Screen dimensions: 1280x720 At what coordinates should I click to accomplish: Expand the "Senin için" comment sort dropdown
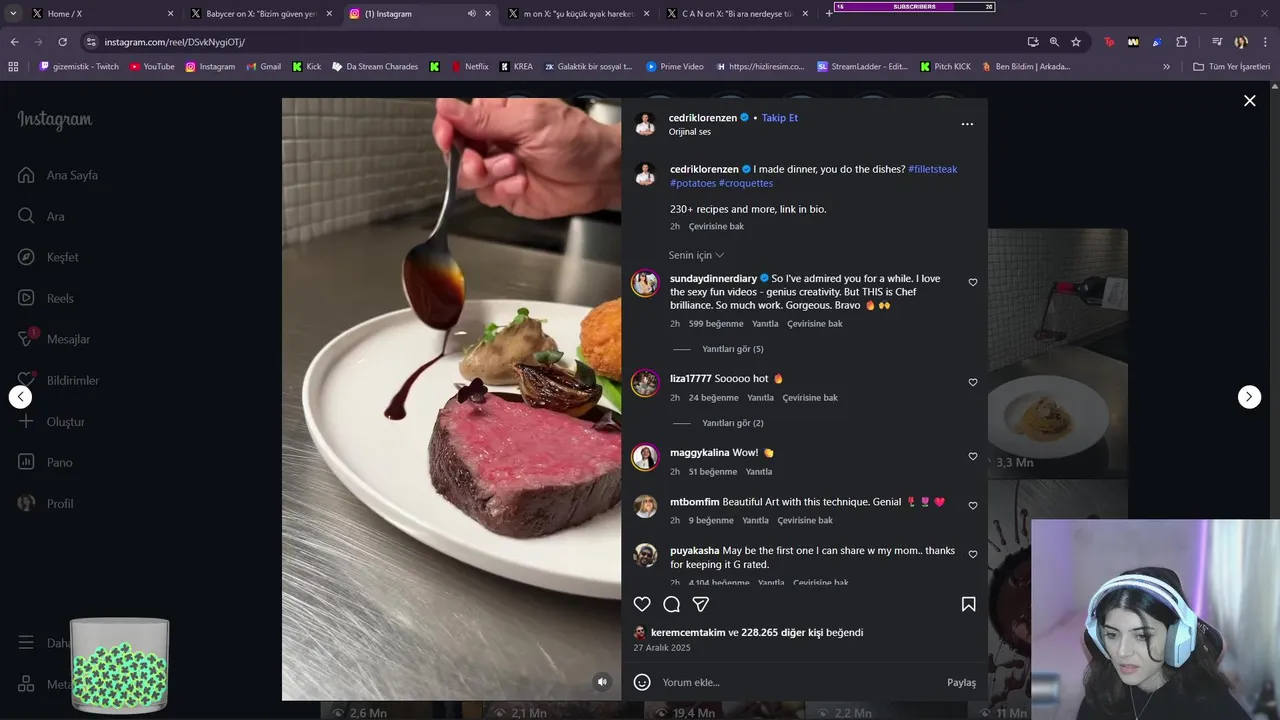[x=696, y=255]
